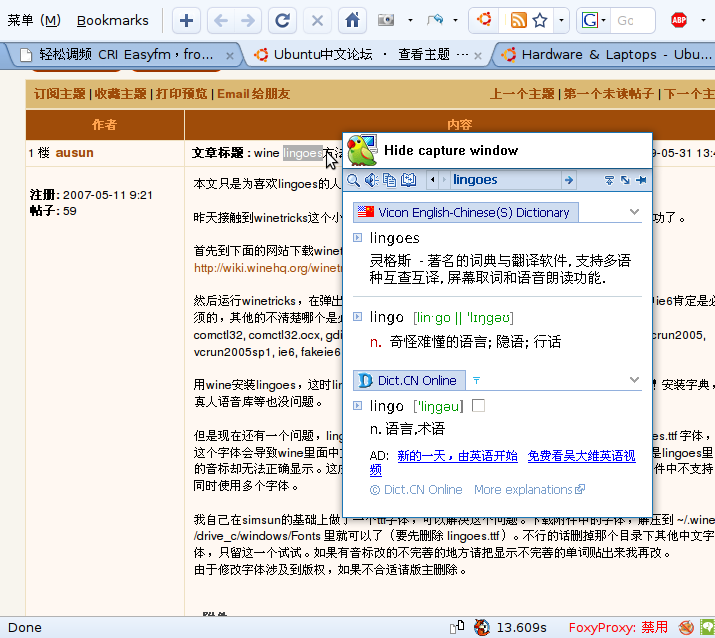Stop loading with the X toolbar button
The width and height of the screenshot is (715, 638).
[317, 21]
